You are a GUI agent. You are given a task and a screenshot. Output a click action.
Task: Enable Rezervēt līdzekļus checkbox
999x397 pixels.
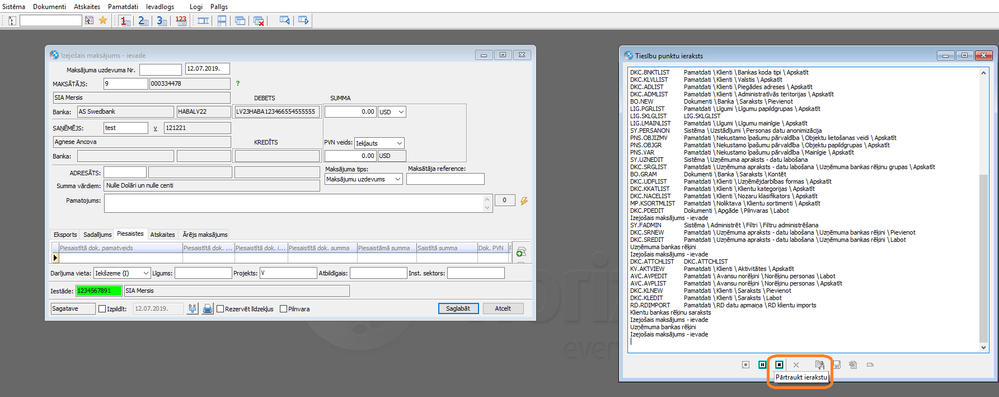pyautogui.click(x=220, y=309)
